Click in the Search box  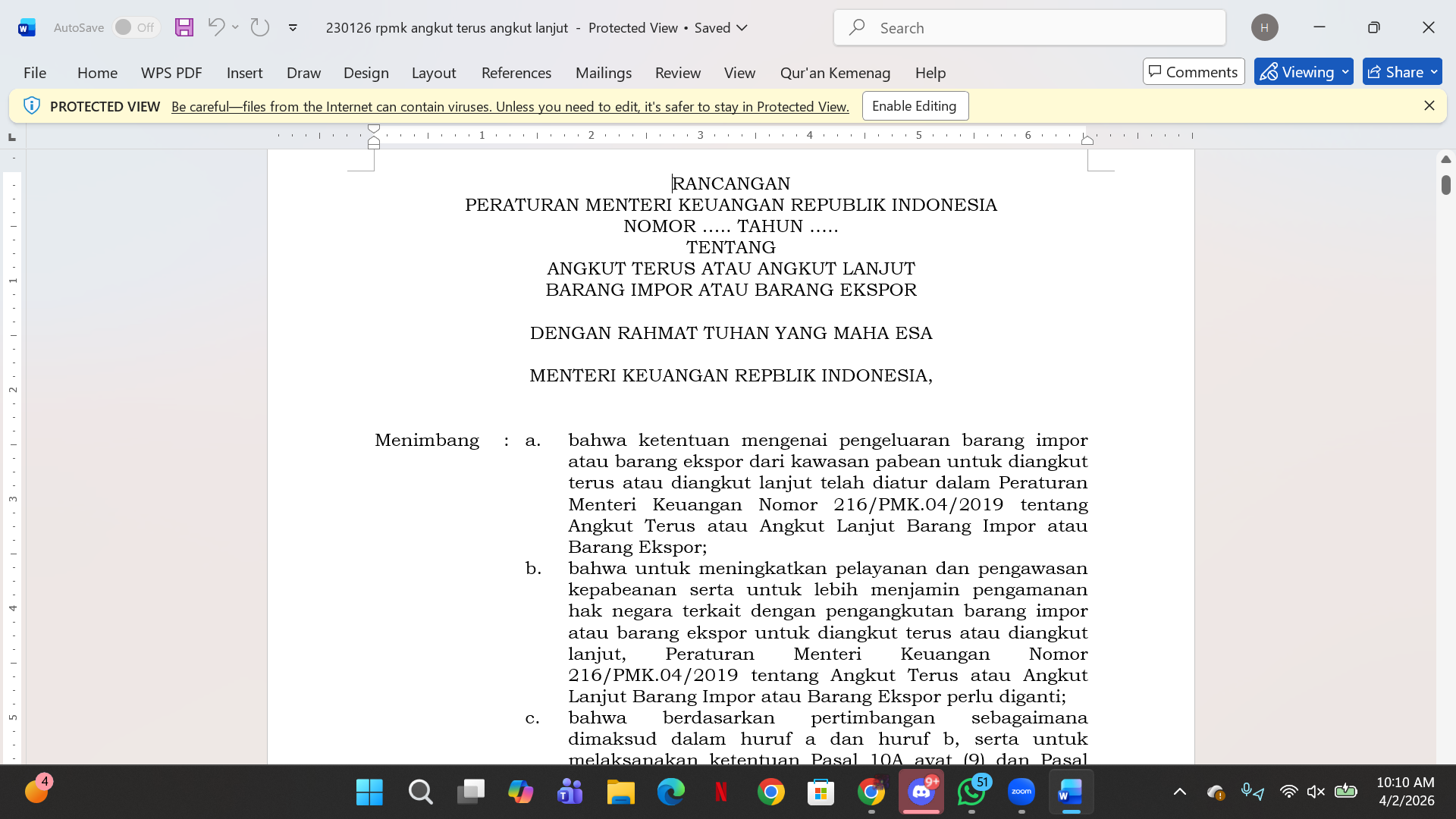1029,28
